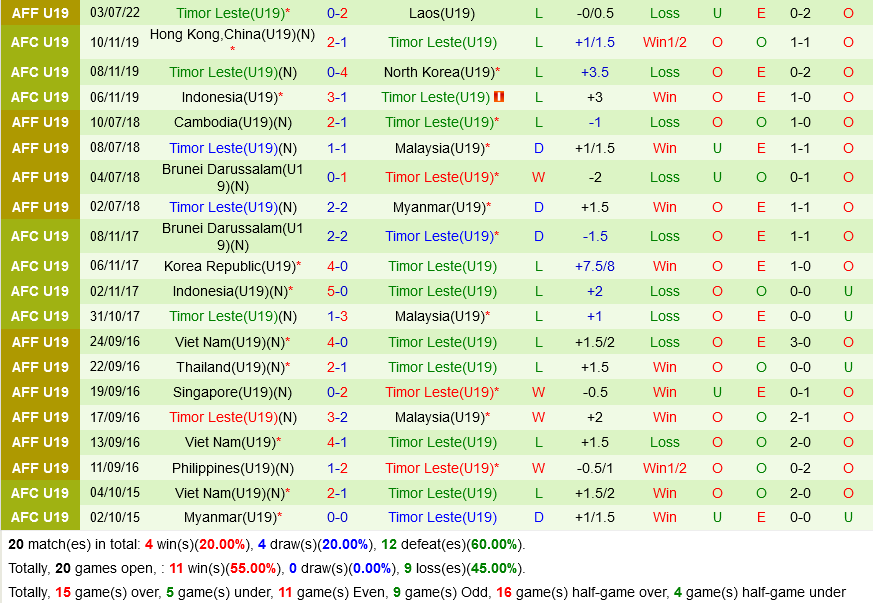Open Singapore(U19)(N) team link
Image resolution: width=873 pixels, height=603 pixels.
click(233, 393)
